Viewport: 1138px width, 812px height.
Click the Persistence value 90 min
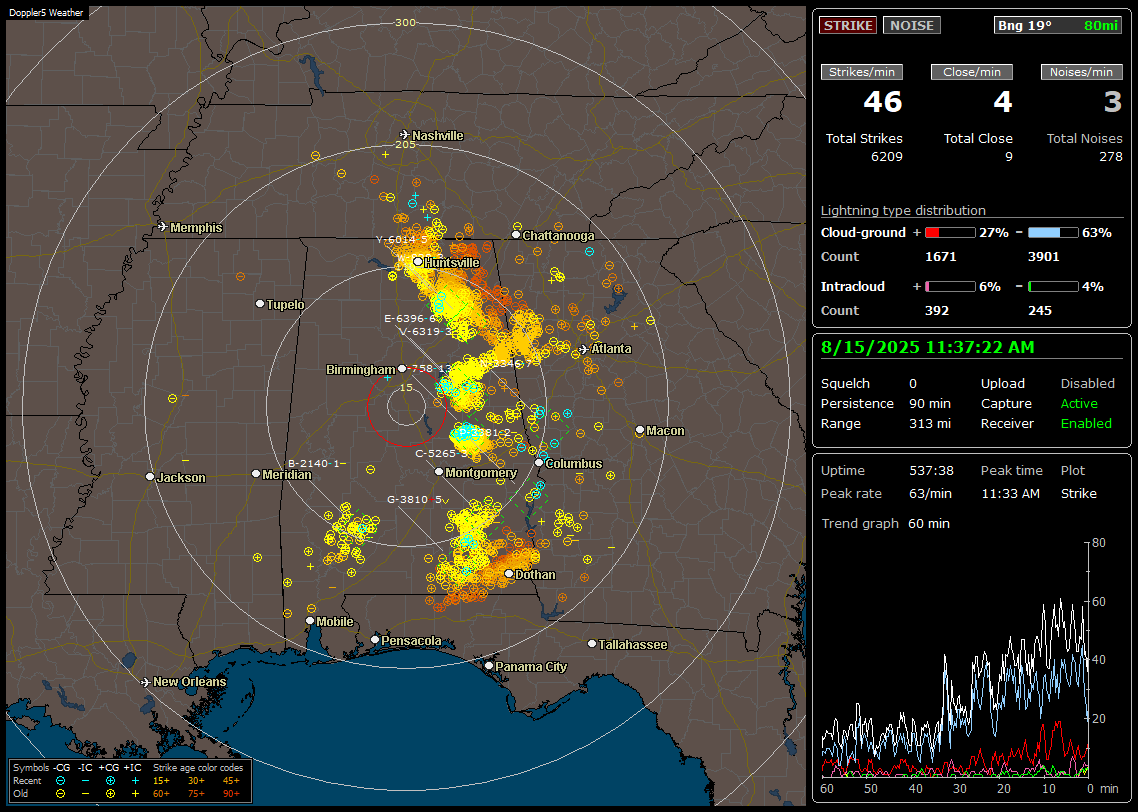930,403
